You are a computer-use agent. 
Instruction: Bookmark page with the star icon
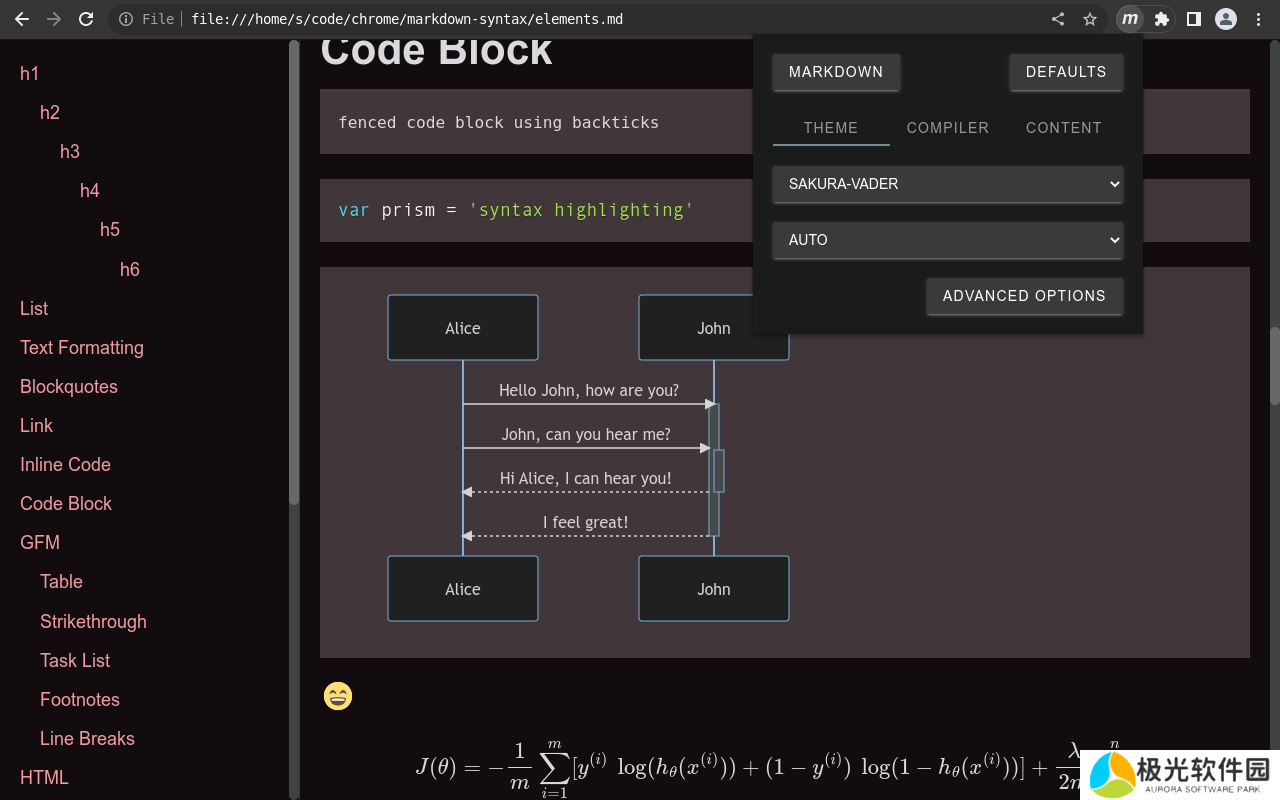[x=1090, y=19]
